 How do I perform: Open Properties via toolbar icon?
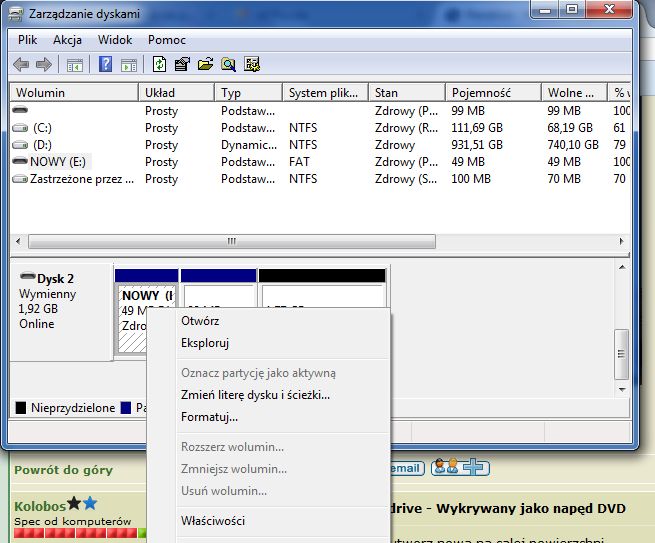coord(182,64)
